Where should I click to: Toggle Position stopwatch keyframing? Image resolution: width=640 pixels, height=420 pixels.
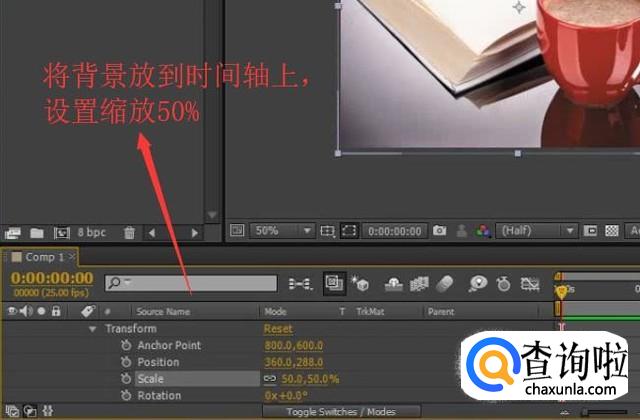(x=126, y=362)
